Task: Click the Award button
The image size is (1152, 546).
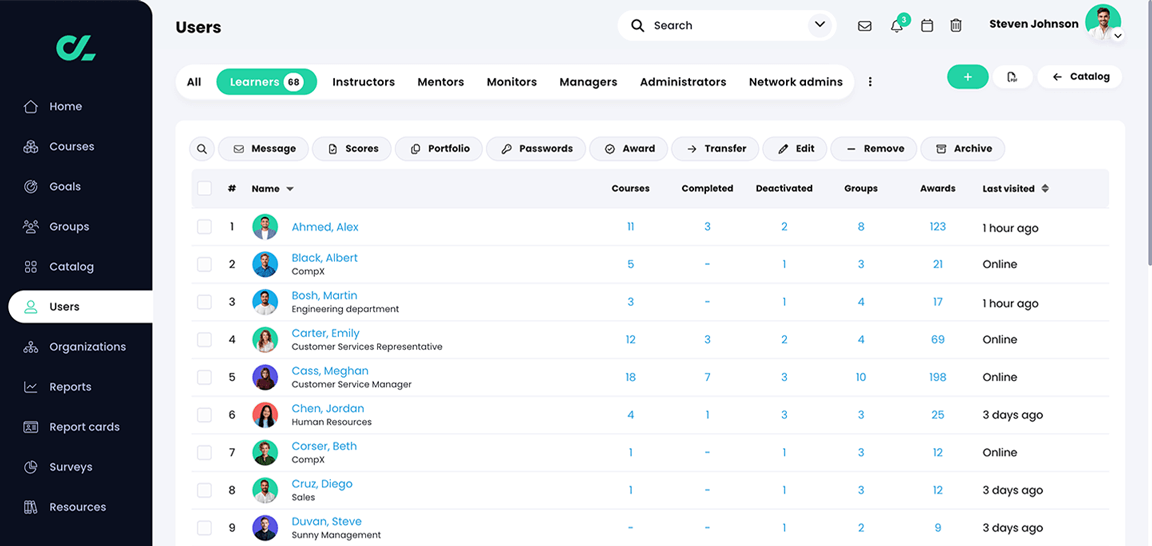Action: (x=628, y=148)
